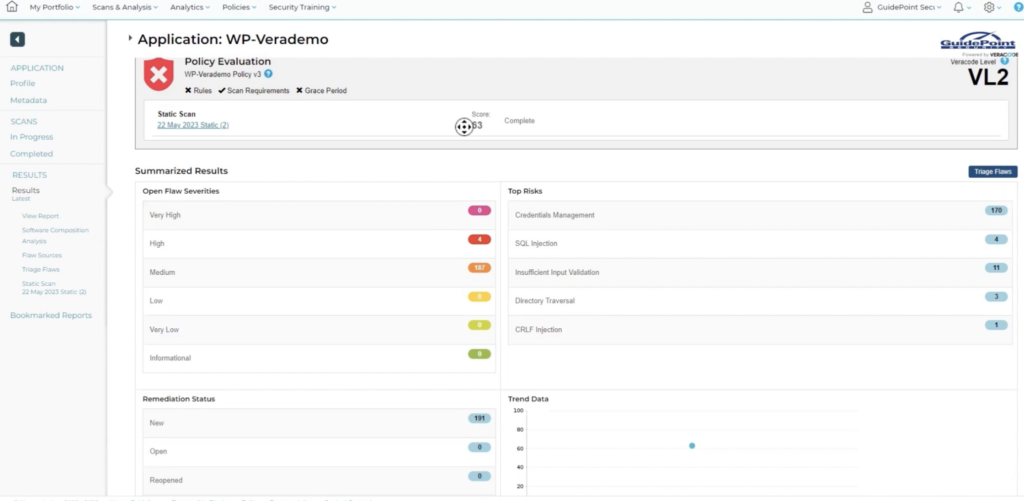This screenshot has height=501, width=1024.
Task: Open Flaw Sources link
Action: [42, 255]
